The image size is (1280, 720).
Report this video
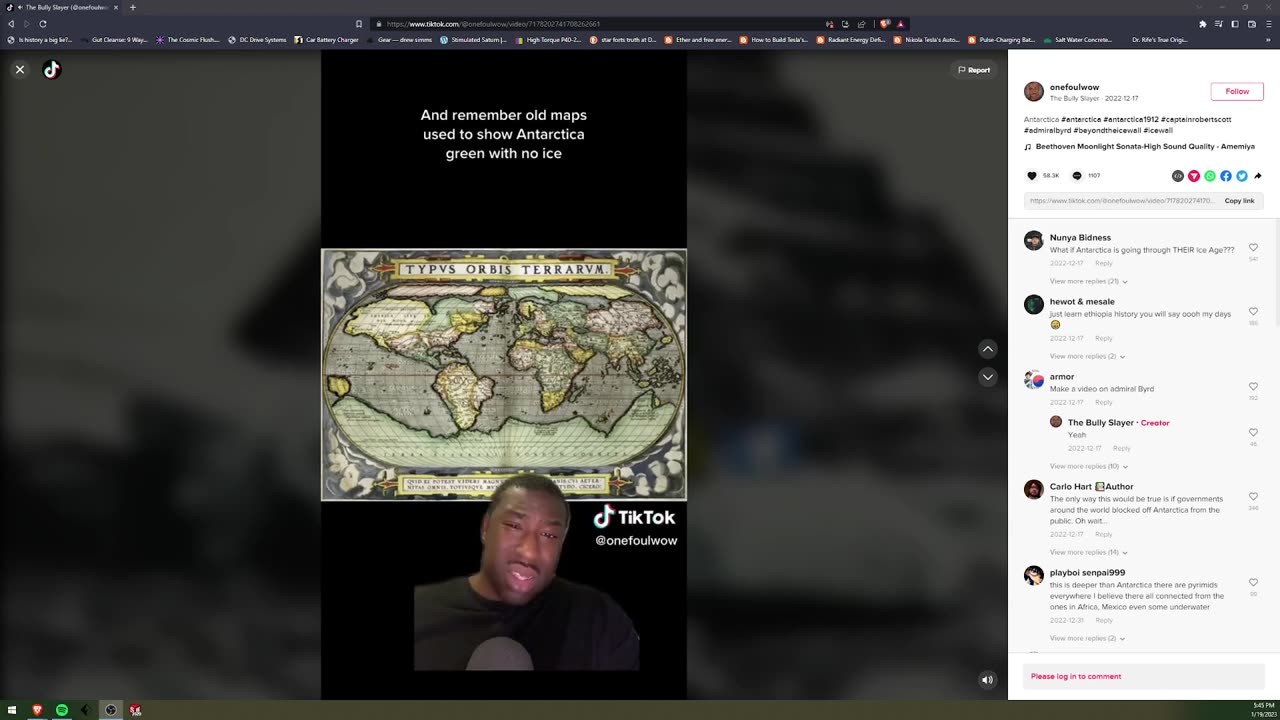coord(974,70)
